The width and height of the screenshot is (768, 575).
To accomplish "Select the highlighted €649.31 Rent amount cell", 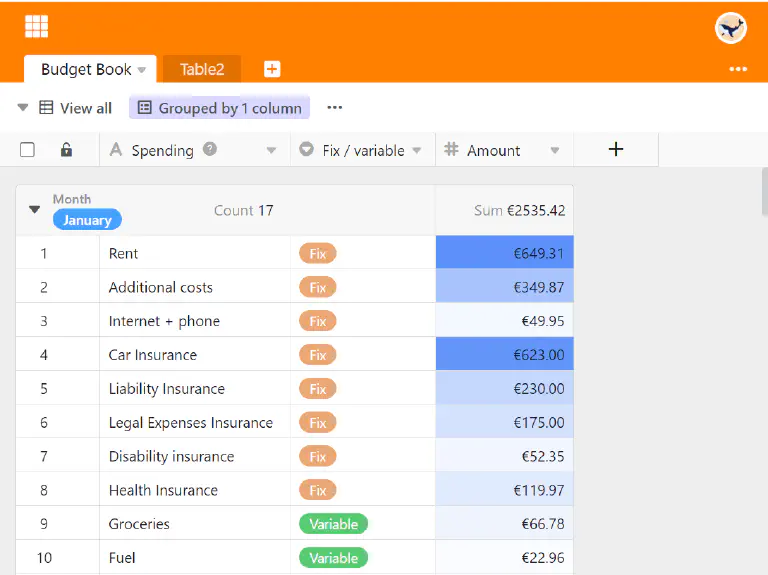I will coord(504,253).
